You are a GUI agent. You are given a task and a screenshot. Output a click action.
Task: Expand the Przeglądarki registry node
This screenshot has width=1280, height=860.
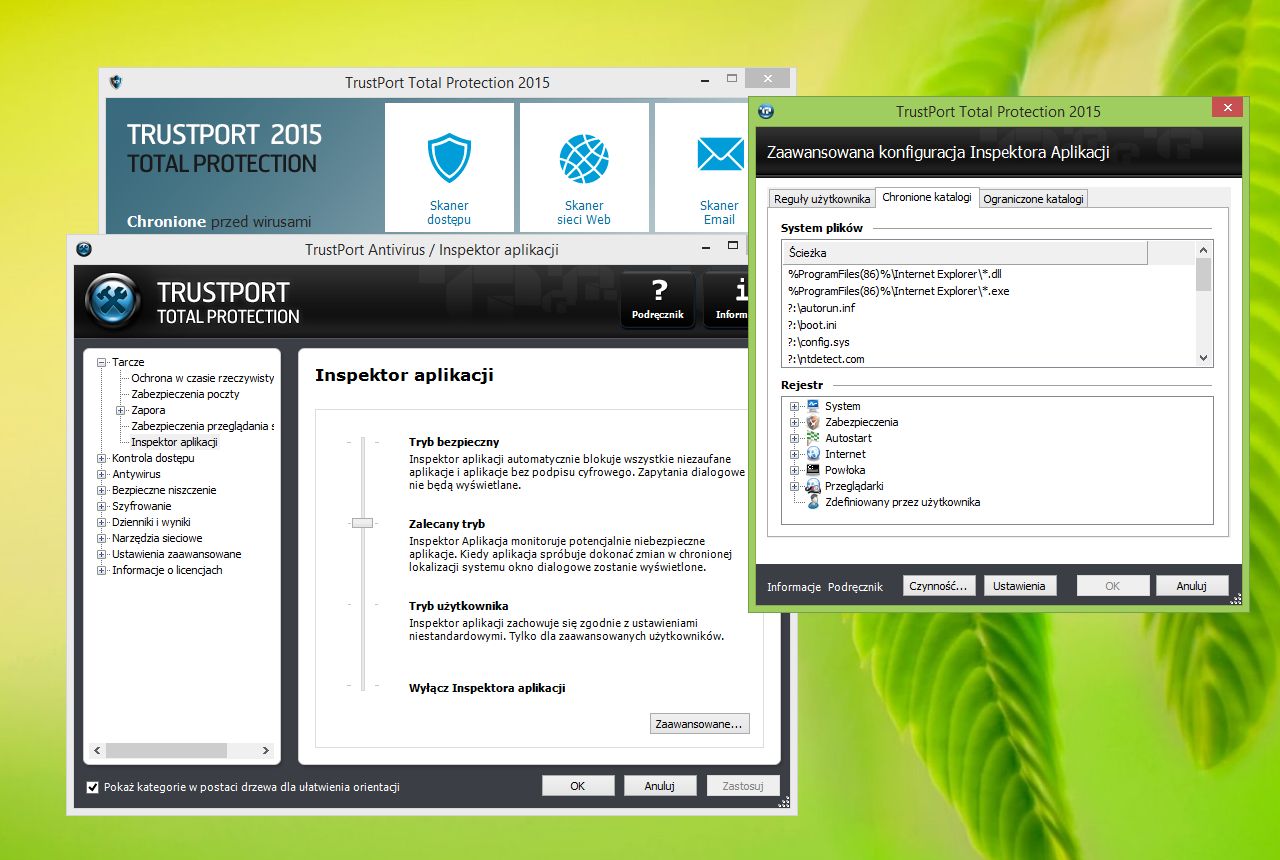[795, 486]
